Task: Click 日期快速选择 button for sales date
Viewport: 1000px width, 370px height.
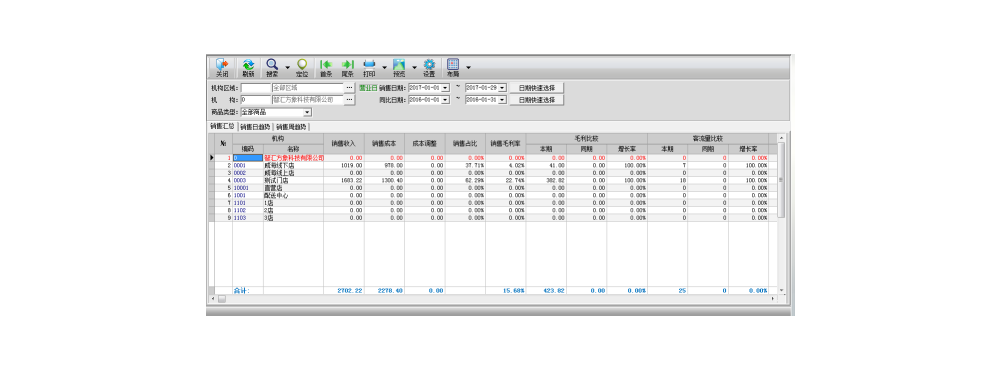Action: (536, 87)
